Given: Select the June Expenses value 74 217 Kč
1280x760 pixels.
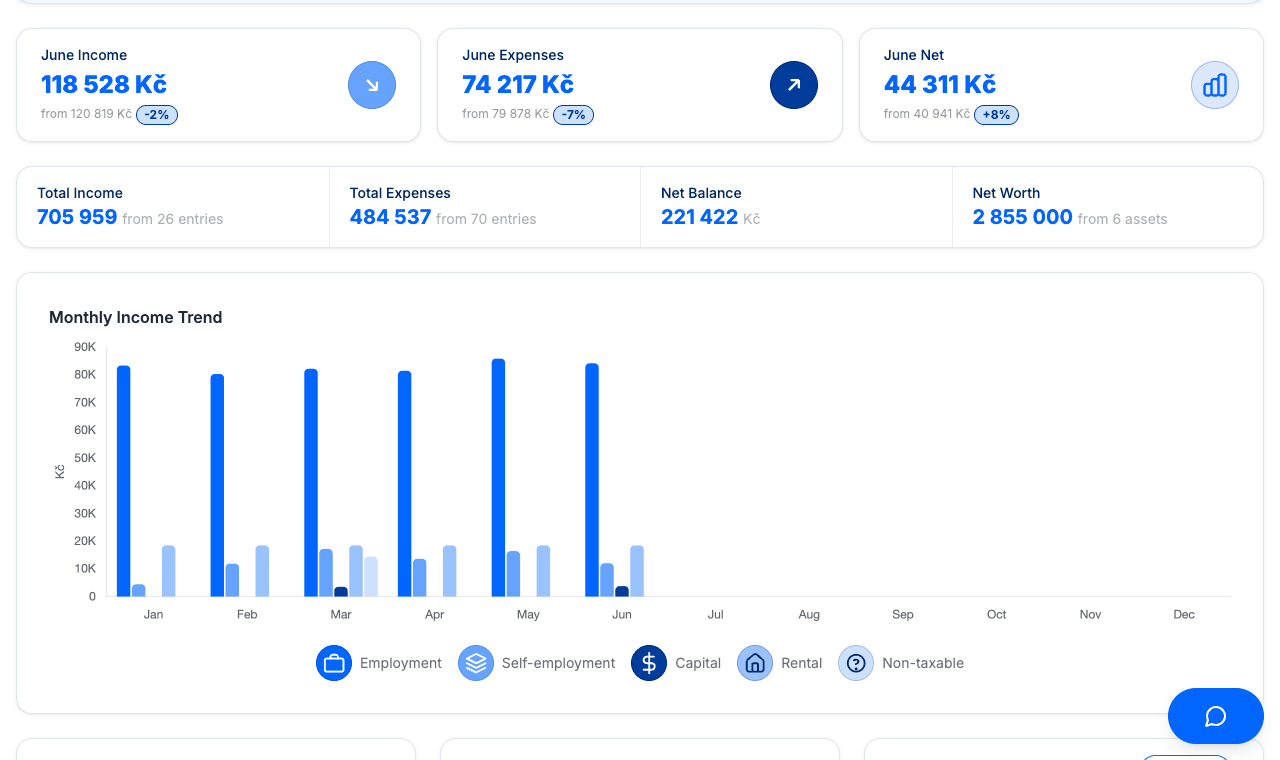Looking at the screenshot, I should pos(518,84).
